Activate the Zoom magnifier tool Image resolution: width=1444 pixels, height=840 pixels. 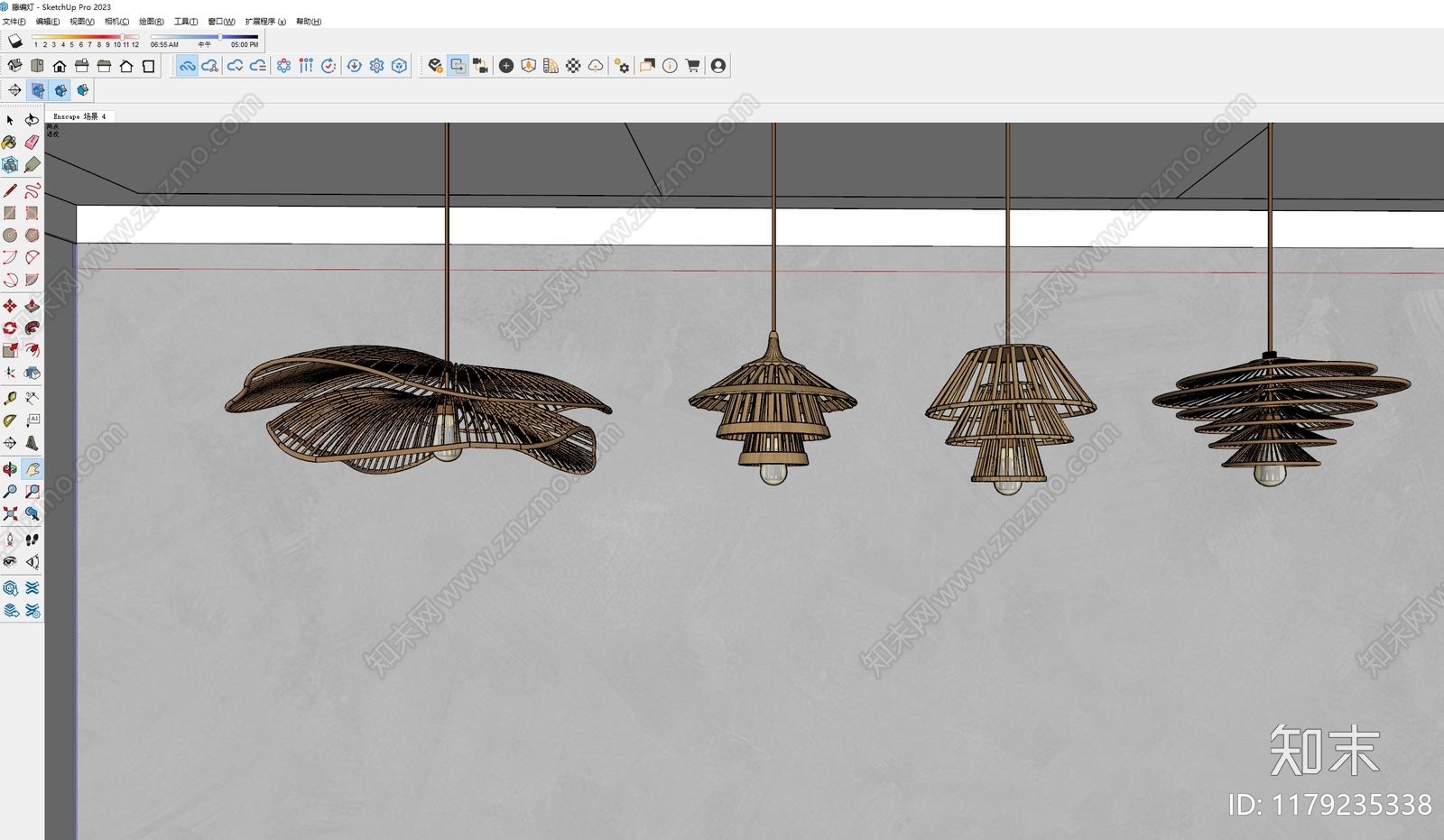coord(10,492)
